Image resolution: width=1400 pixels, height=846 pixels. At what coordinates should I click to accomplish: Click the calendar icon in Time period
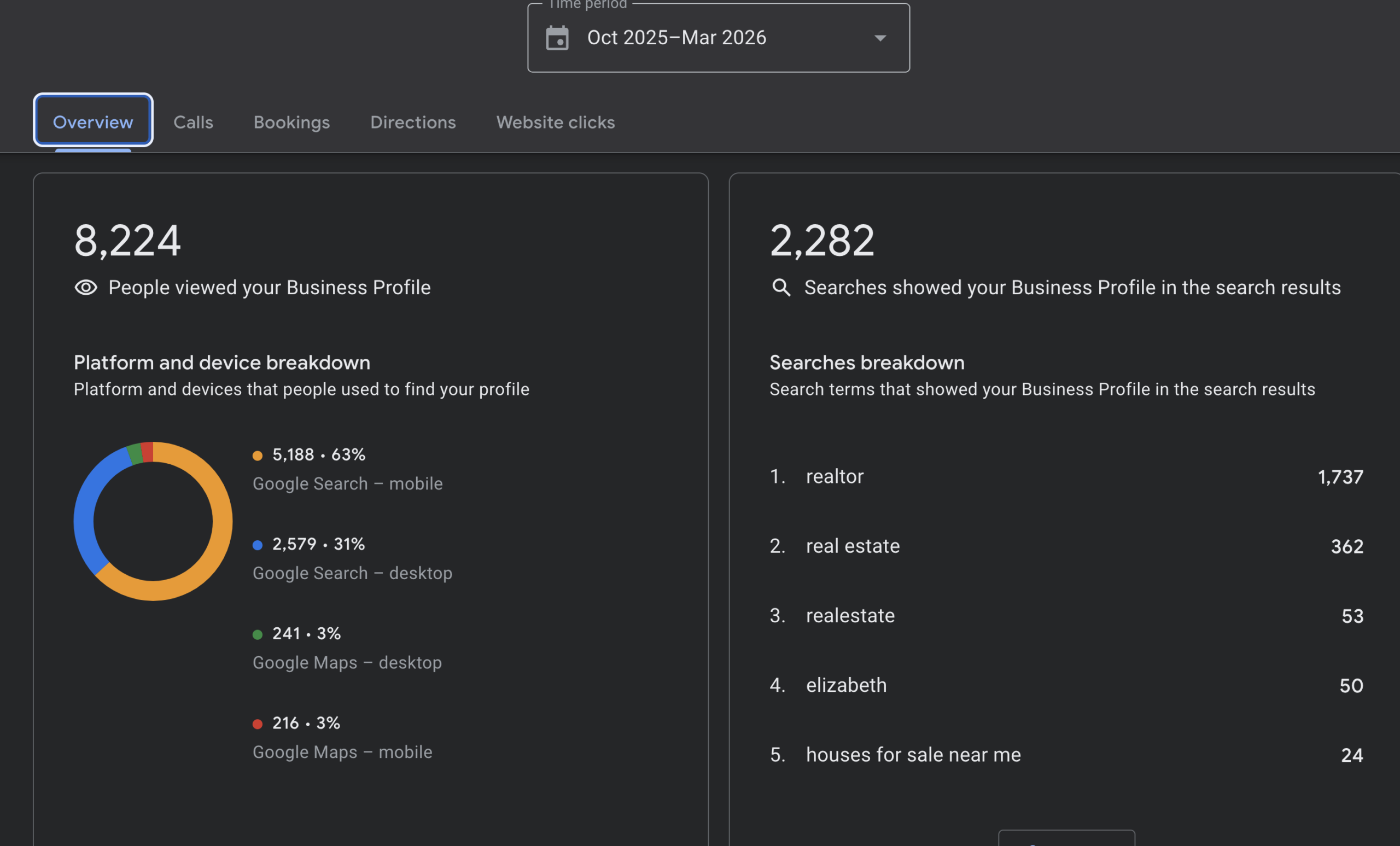click(557, 38)
